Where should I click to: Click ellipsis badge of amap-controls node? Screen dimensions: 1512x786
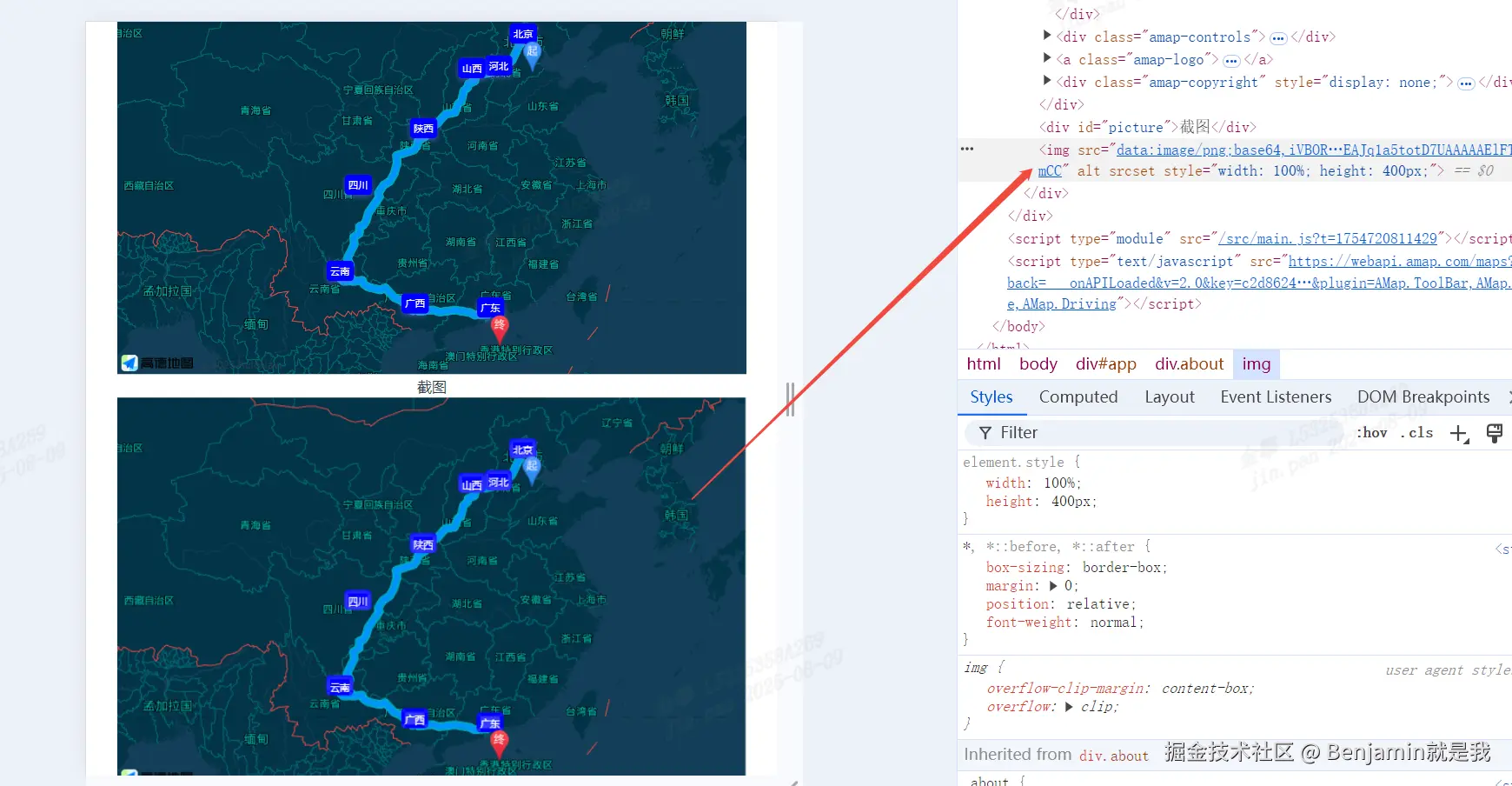(x=1278, y=38)
